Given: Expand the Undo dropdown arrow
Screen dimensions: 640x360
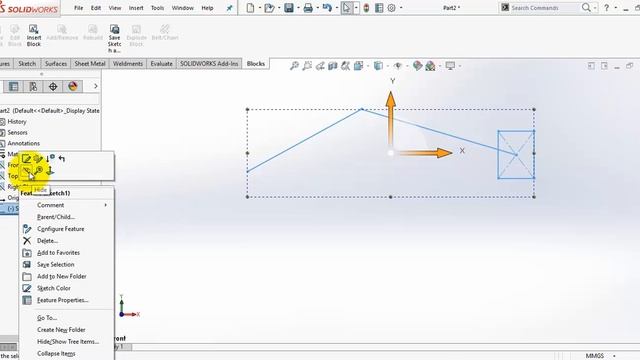Looking at the screenshot, I should (337, 8).
